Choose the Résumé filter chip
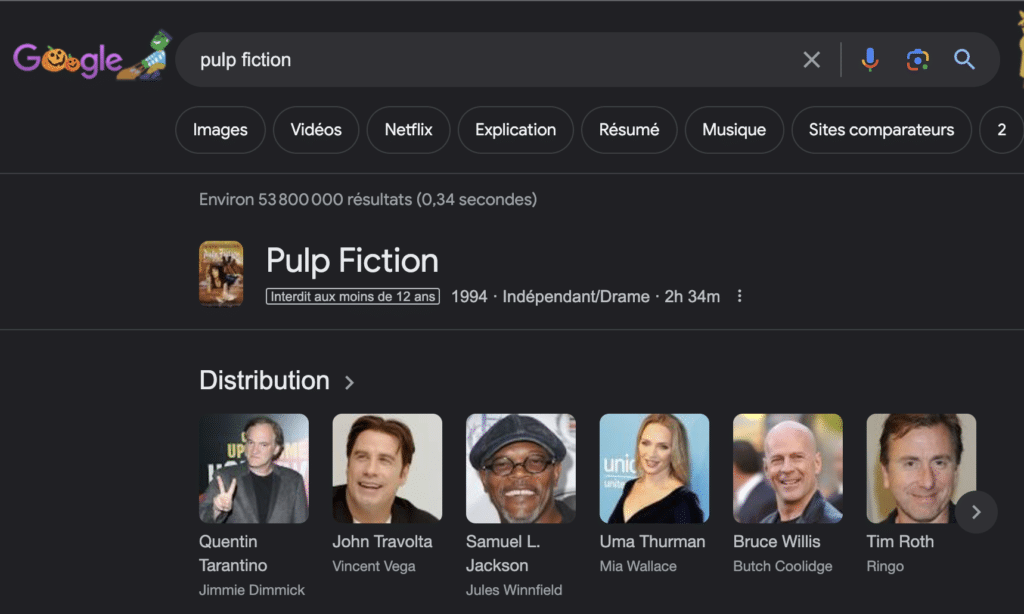The height and width of the screenshot is (614, 1024). [629, 130]
